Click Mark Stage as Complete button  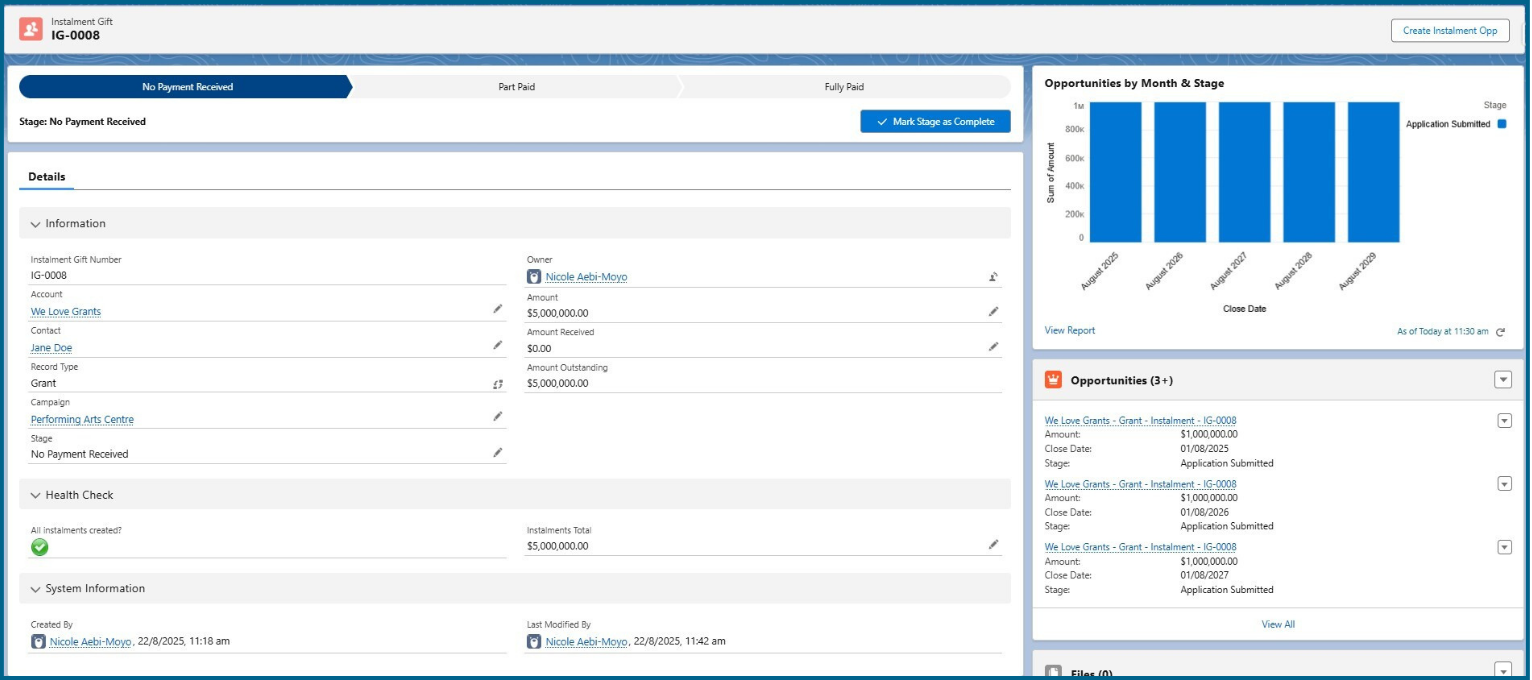(935, 122)
